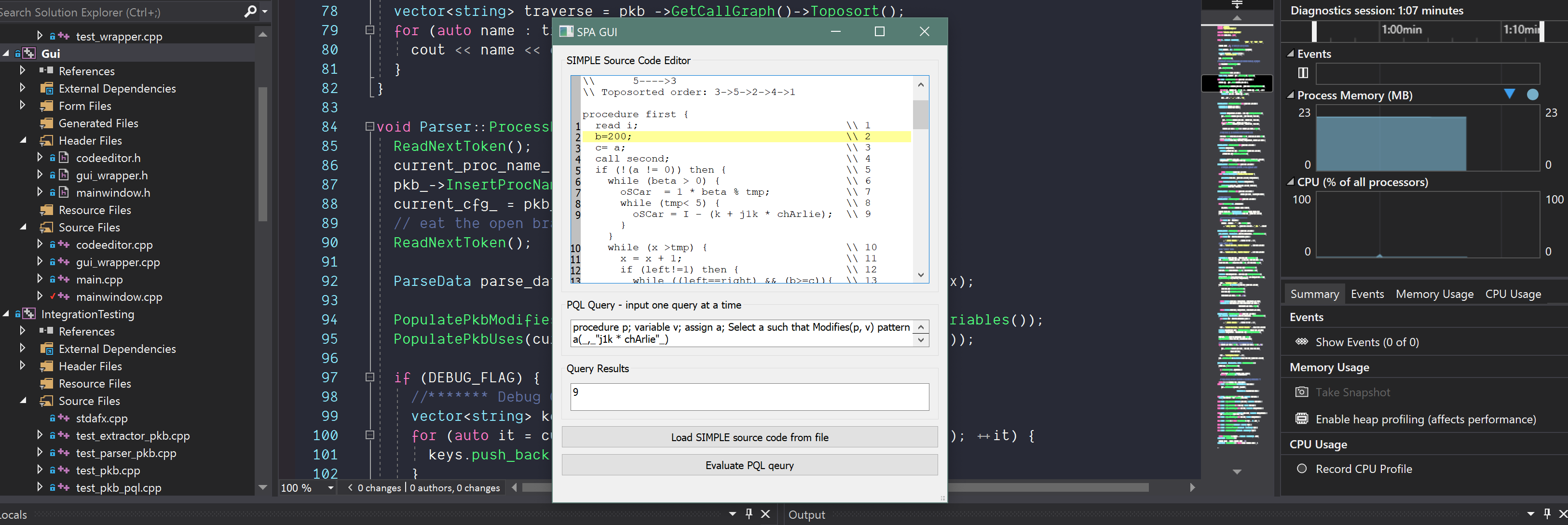The image size is (1568, 525).
Task: Click the Take Snapshot camera icon
Action: (x=1301, y=392)
